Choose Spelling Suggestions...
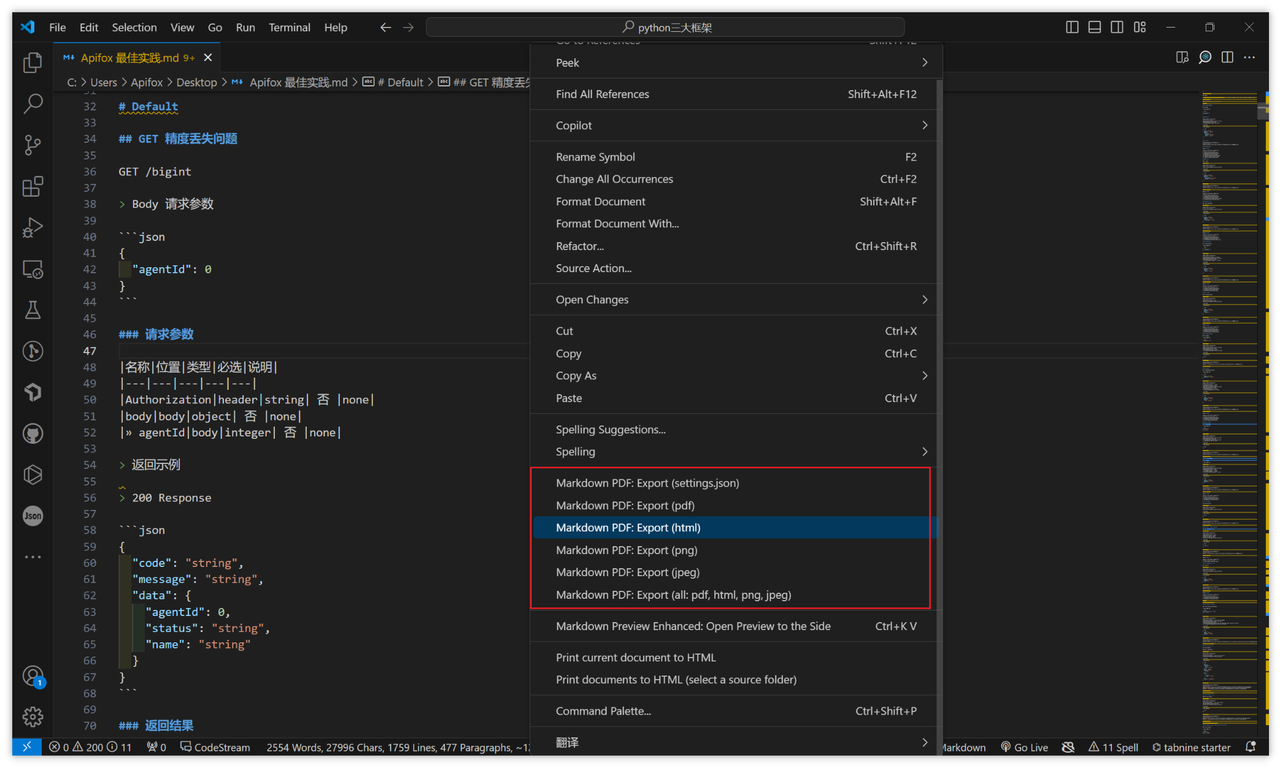Screen dimensions: 1280x768 pyautogui.click(x=733, y=429)
